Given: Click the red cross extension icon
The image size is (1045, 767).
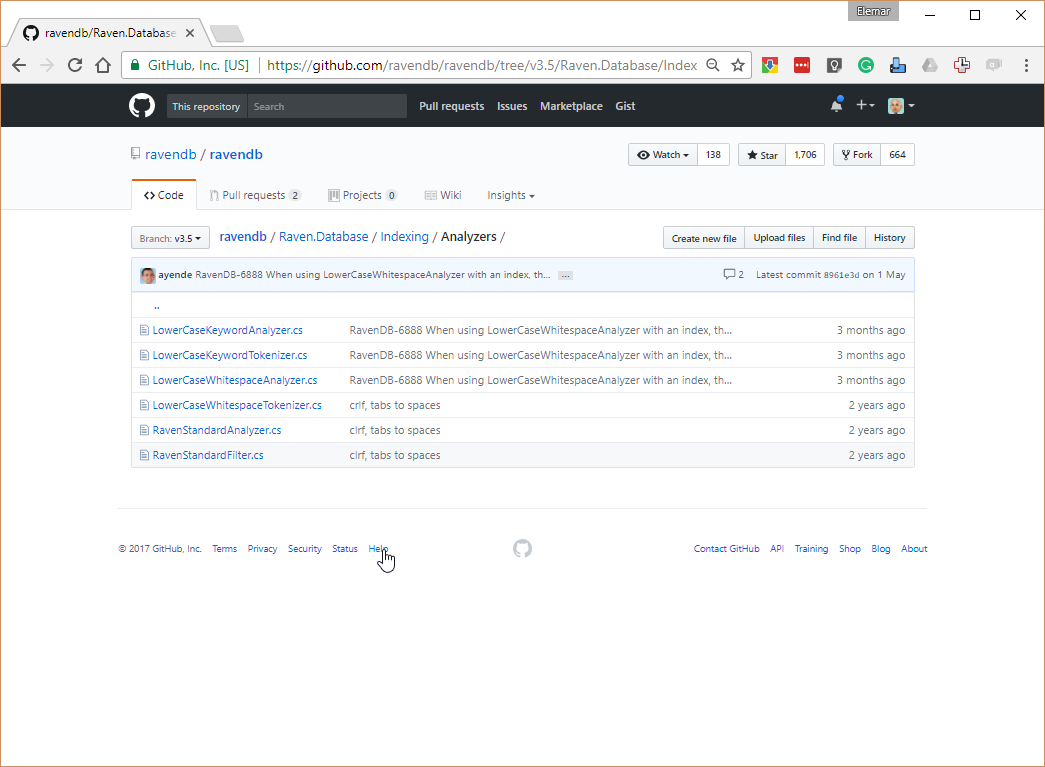Looking at the screenshot, I should (x=962, y=65).
